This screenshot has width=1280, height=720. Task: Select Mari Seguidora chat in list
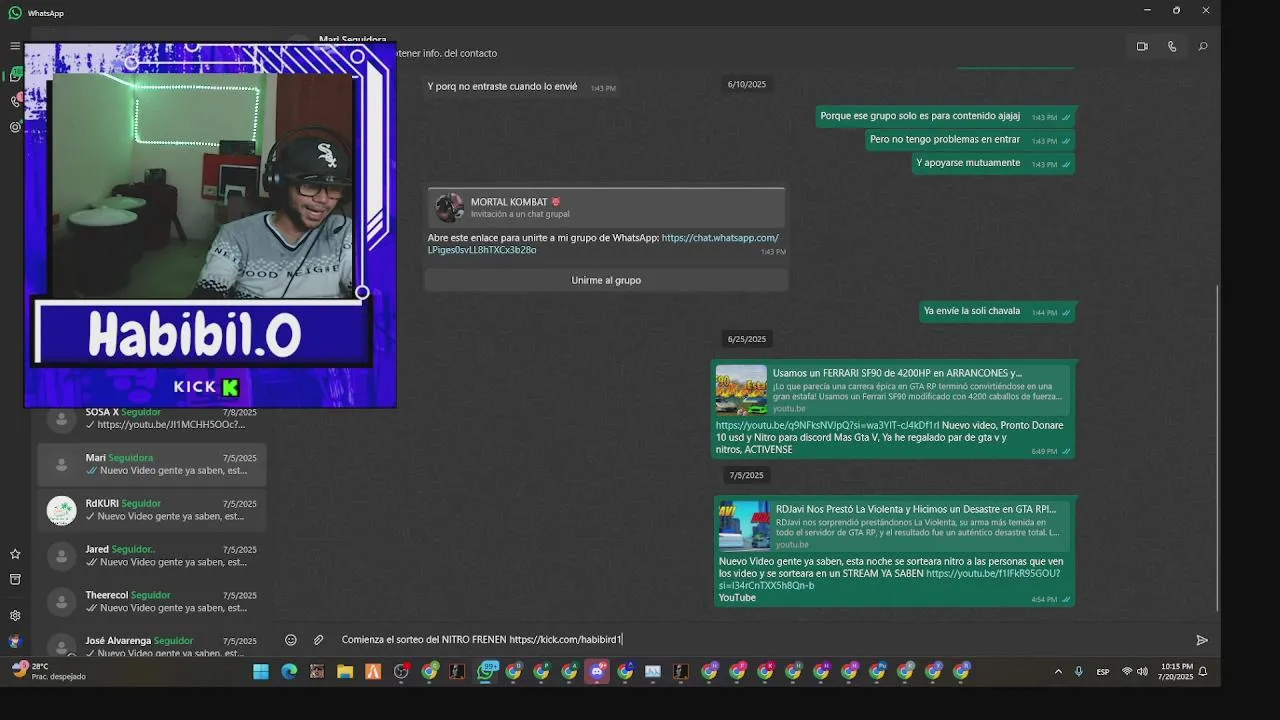152,464
